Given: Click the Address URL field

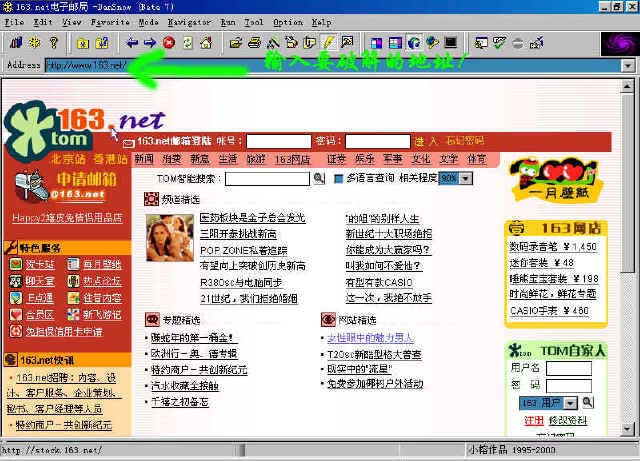Looking at the screenshot, I should tap(333, 65).
